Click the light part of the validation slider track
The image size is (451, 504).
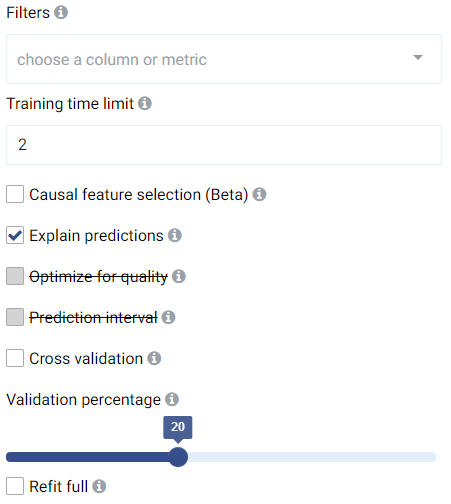pyautogui.click(x=312, y=457)
